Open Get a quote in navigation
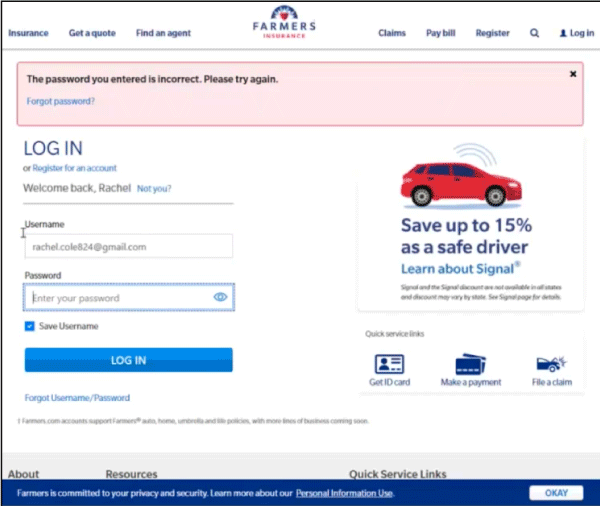Viewport: 600px width, 506px height. click(92, 33)
